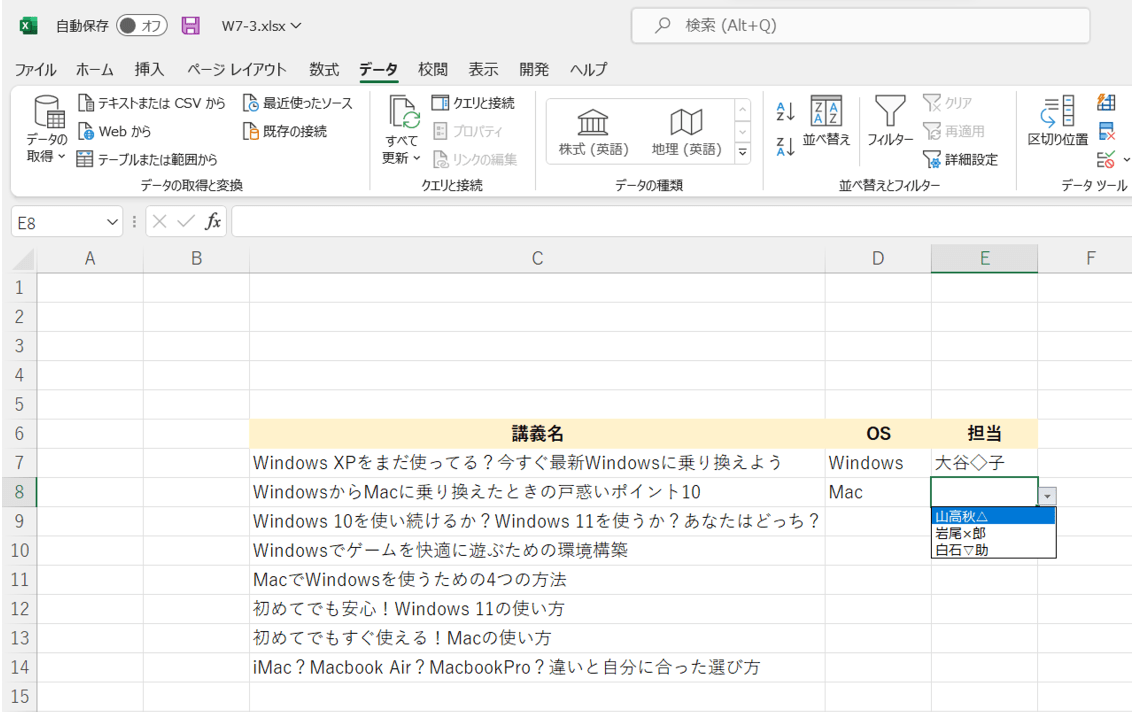Click the search box (Alt+Q)

pos(861,26)
